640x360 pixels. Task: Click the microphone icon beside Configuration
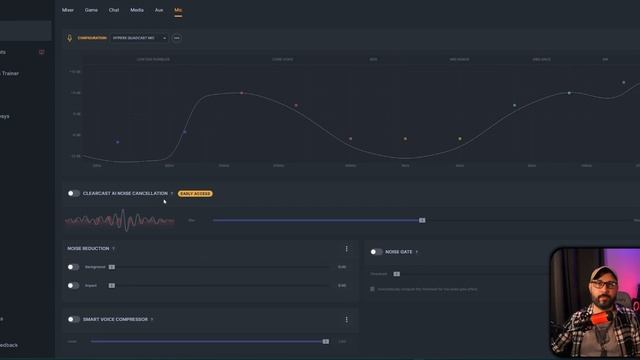(x=69, y=38)
